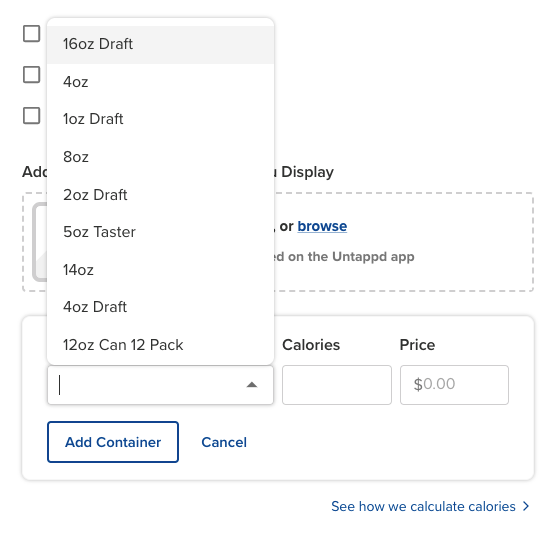550x535 pixels.
Task: Toggle the second checkbox in the list
Action: click(32, 75)
